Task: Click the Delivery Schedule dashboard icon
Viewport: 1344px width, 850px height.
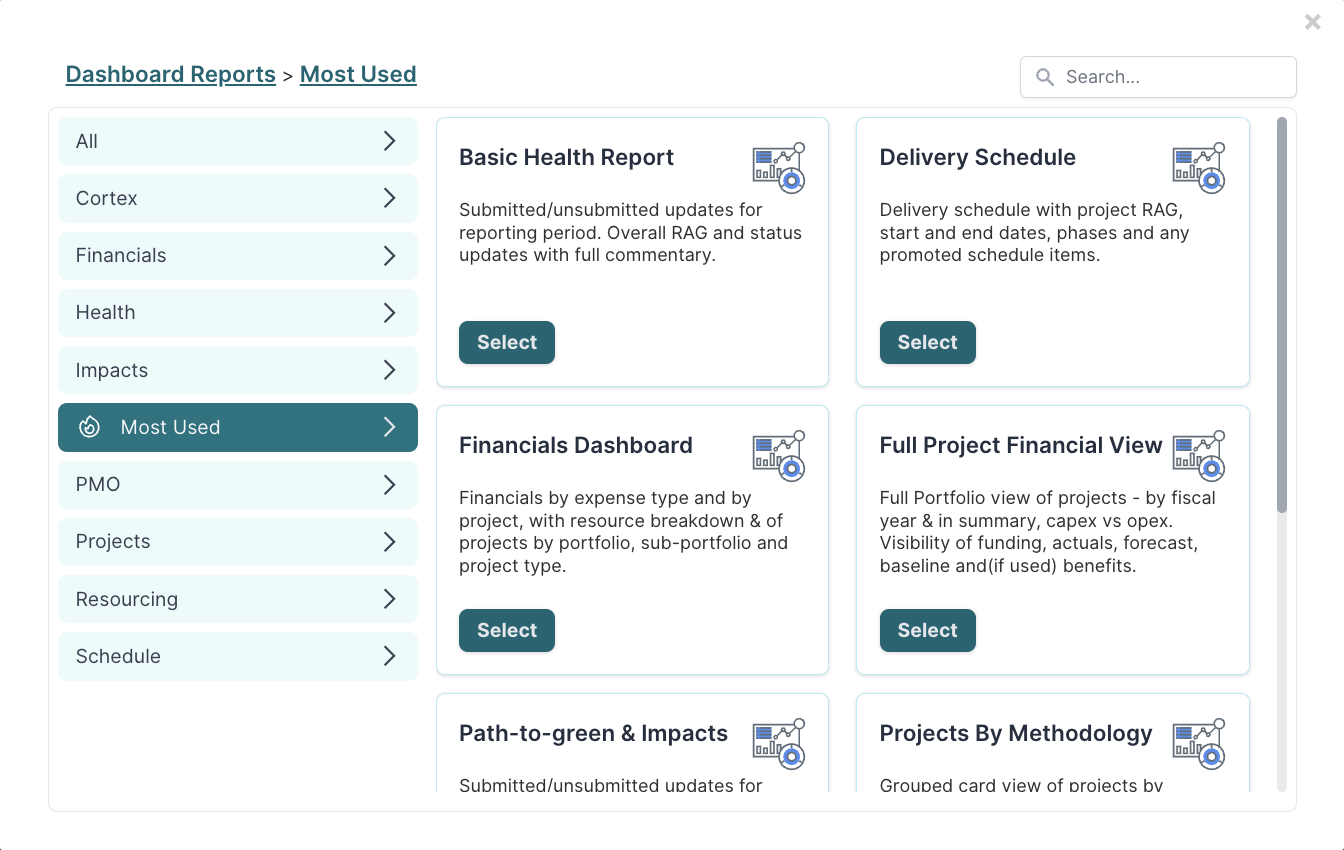Action: coord(1199,167)
